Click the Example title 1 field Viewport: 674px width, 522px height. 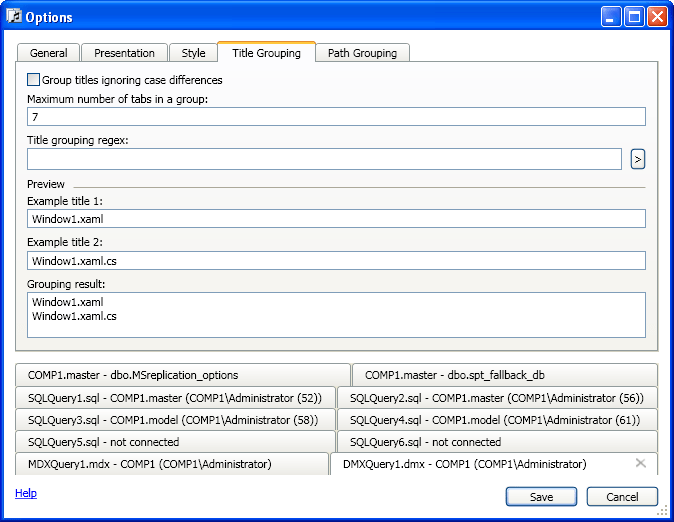coord(336,219)
